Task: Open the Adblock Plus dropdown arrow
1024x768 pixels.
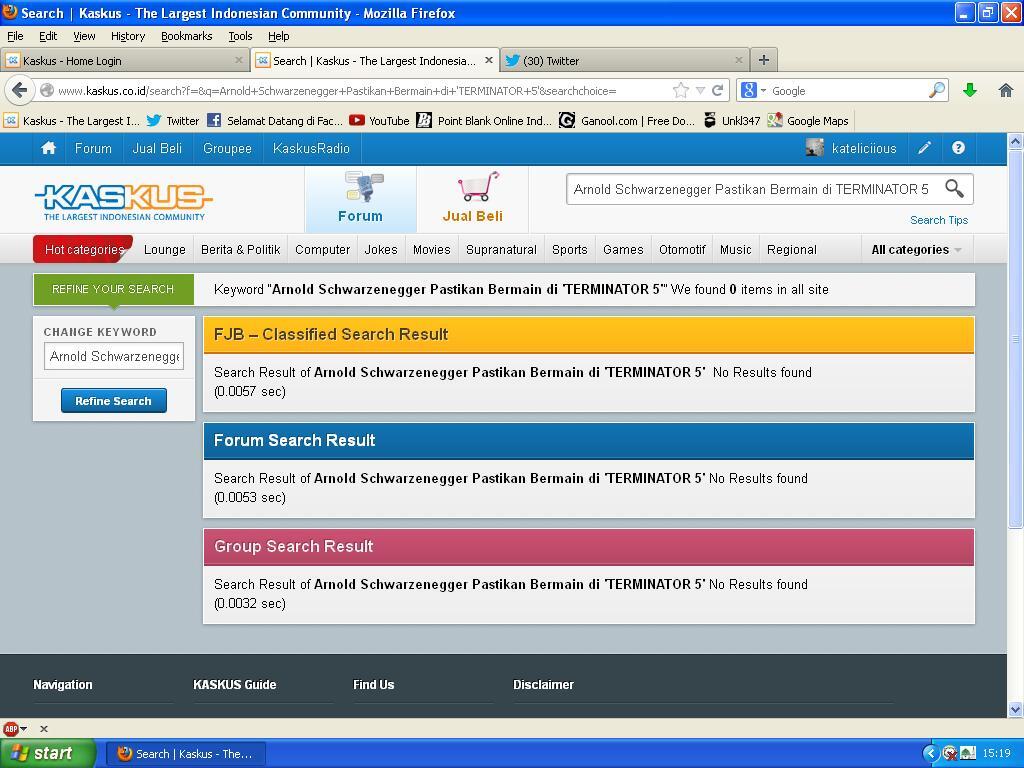Action: [24, 728]
